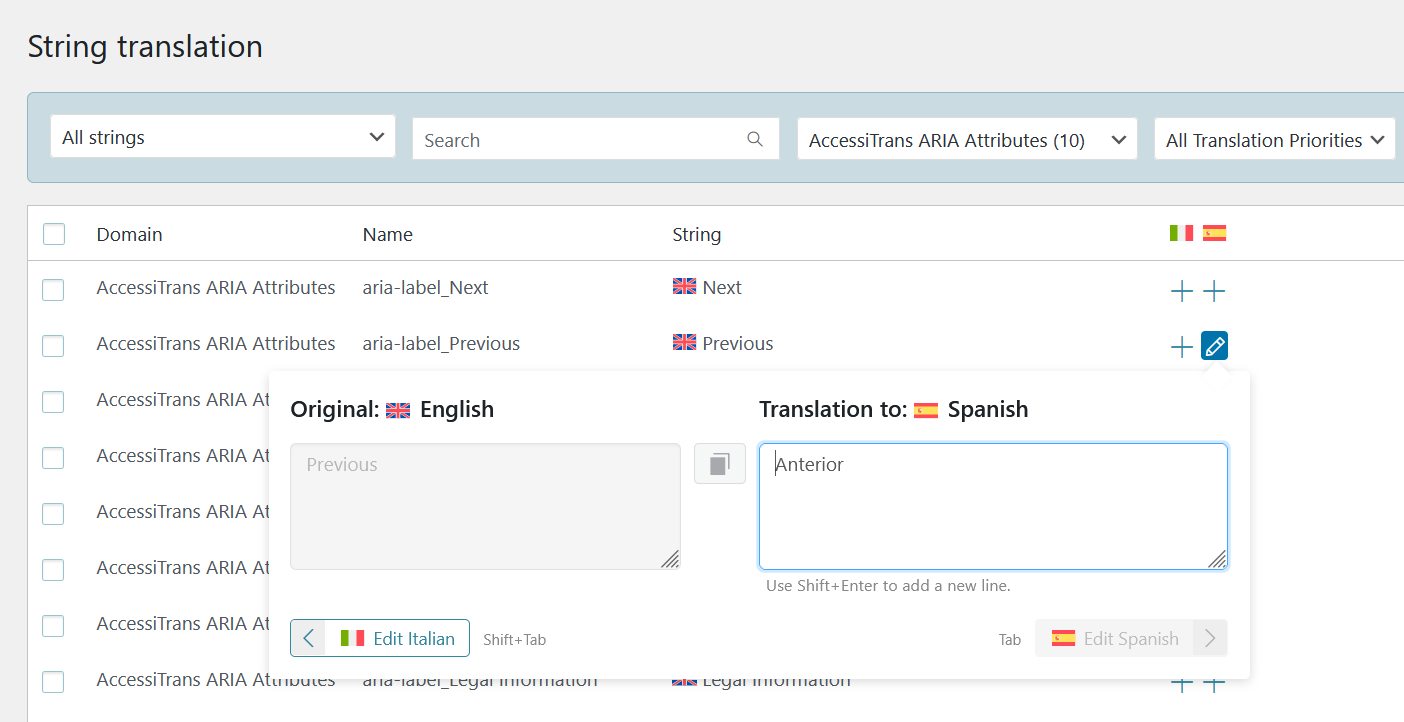Image resolution: width=1404 pixels, height=722 pixels.
Task: Open AccessiTrans ARIA Attributes domain dropdown
Action: click(x=967, y=140)
